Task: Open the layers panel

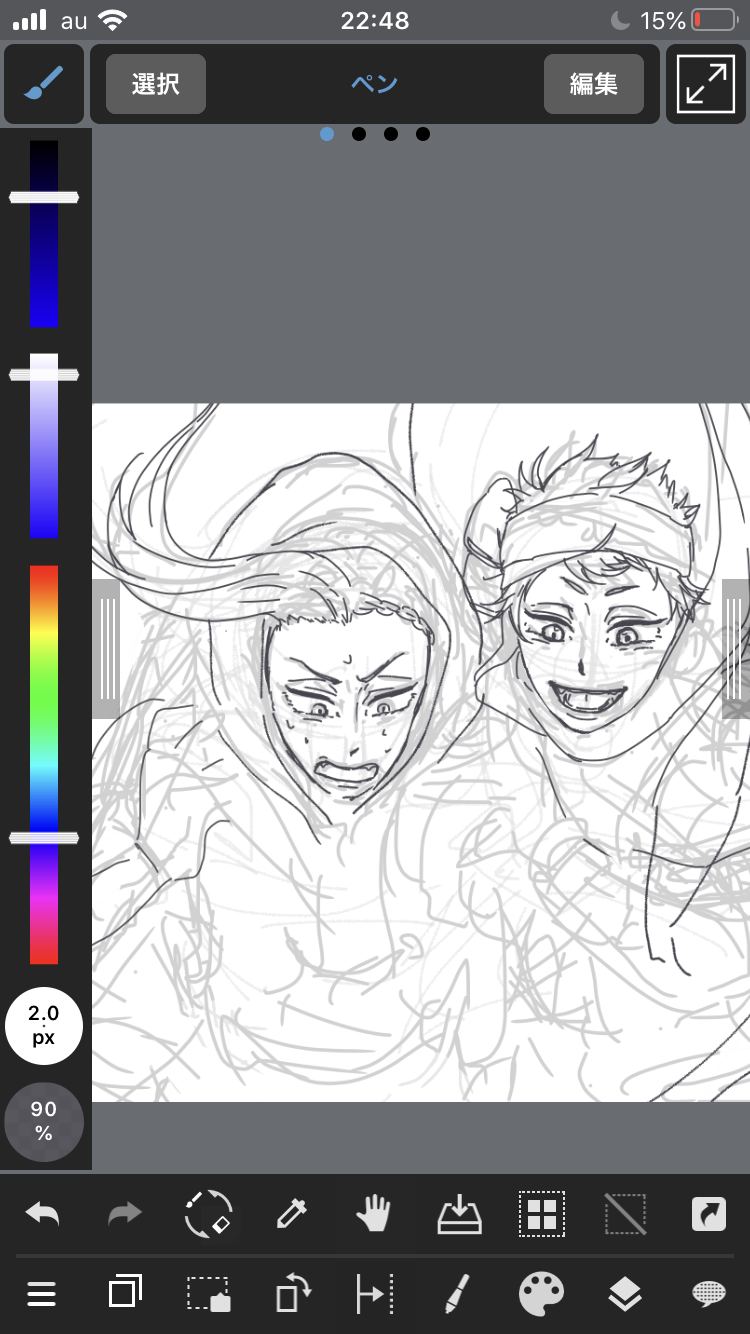Action: click(x=625, y=1295)
